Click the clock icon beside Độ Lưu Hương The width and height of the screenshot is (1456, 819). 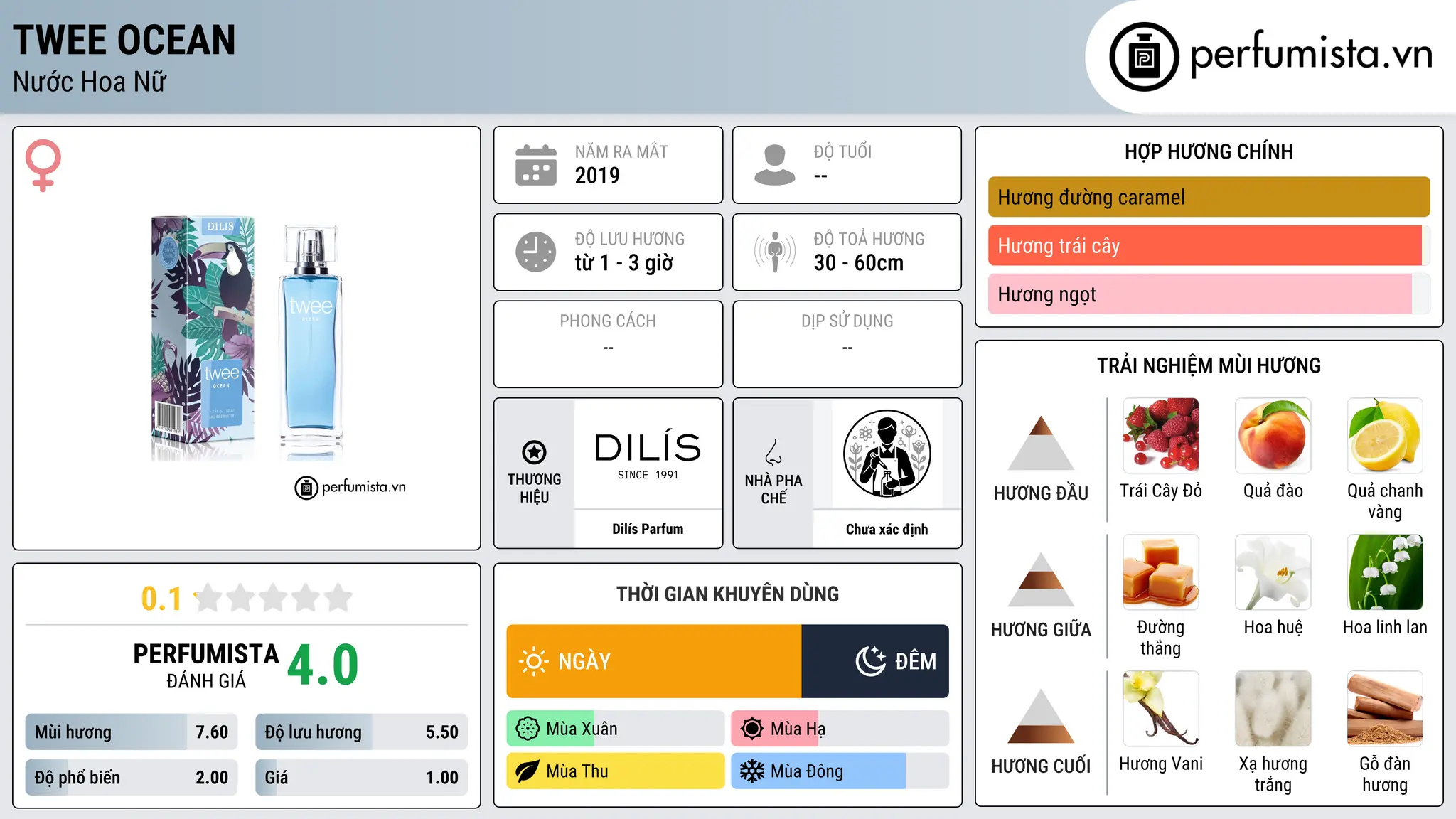pos(536,252)
